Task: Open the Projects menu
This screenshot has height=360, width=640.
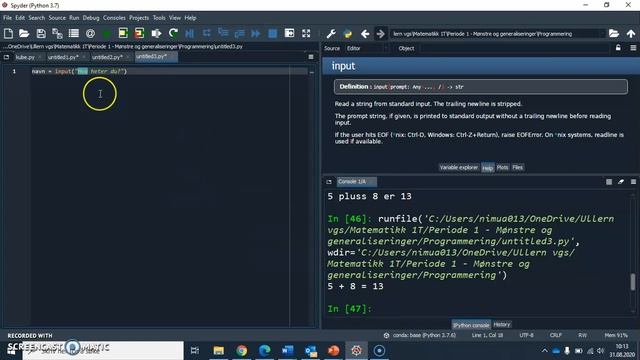Action: click(x=139, y=18)
